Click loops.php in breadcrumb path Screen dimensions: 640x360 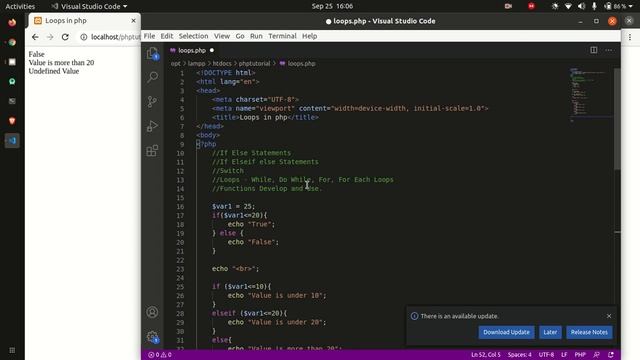[x=301, y=64]
